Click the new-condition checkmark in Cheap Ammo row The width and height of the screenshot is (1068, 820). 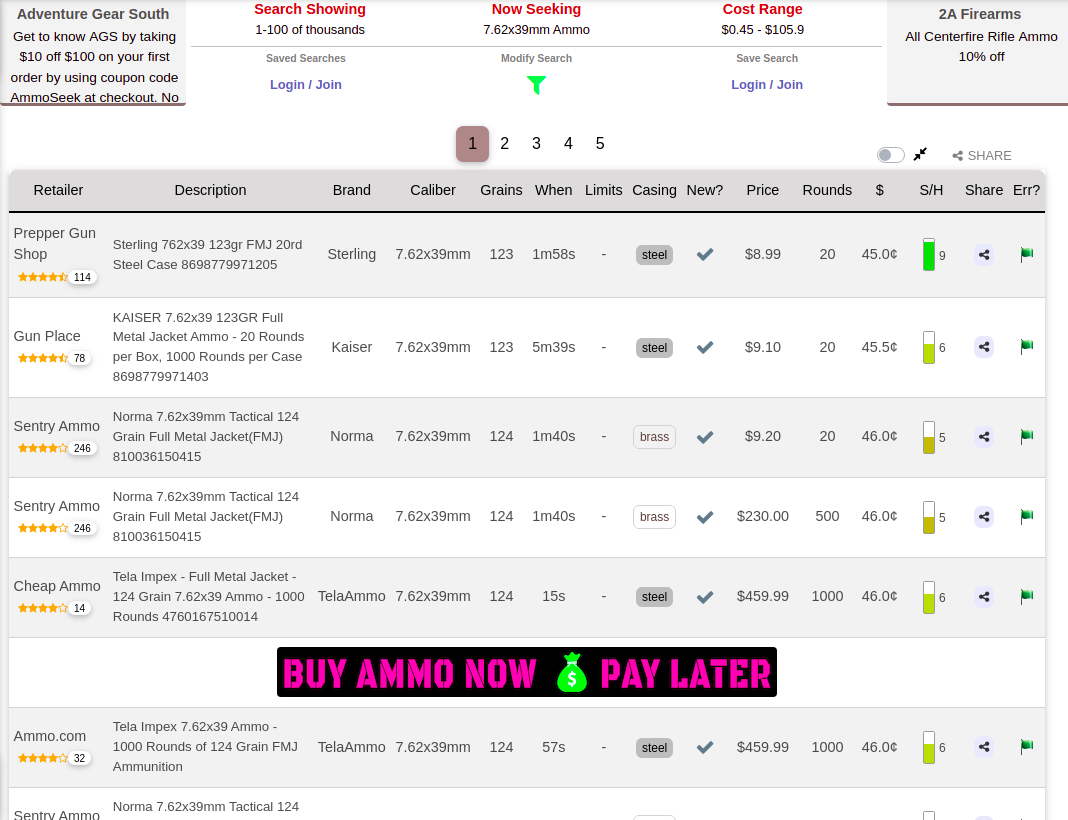tap(705, 597)
